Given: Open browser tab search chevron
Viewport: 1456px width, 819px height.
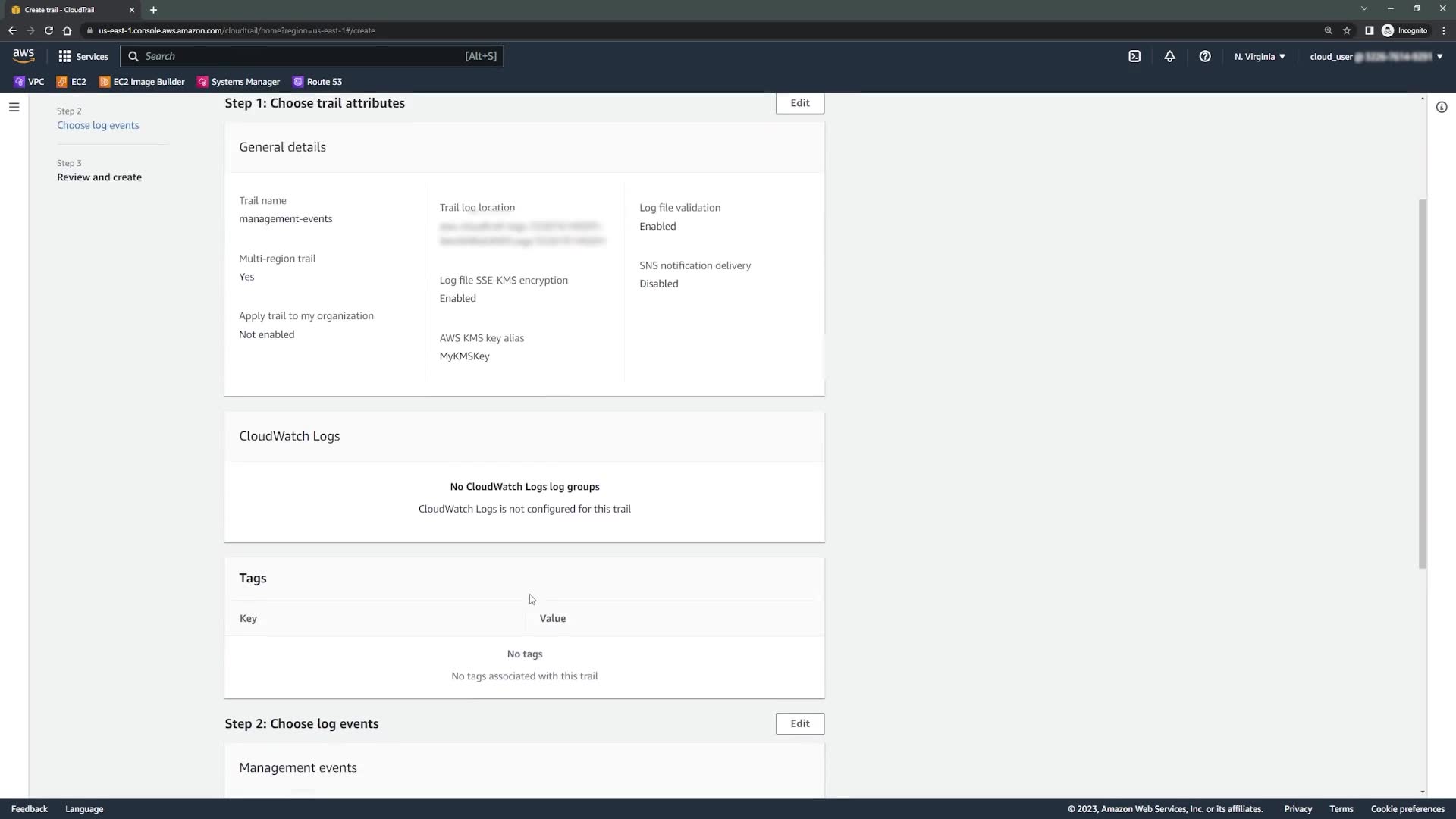Looking at the screenshot, I should tap(1364, 9).
